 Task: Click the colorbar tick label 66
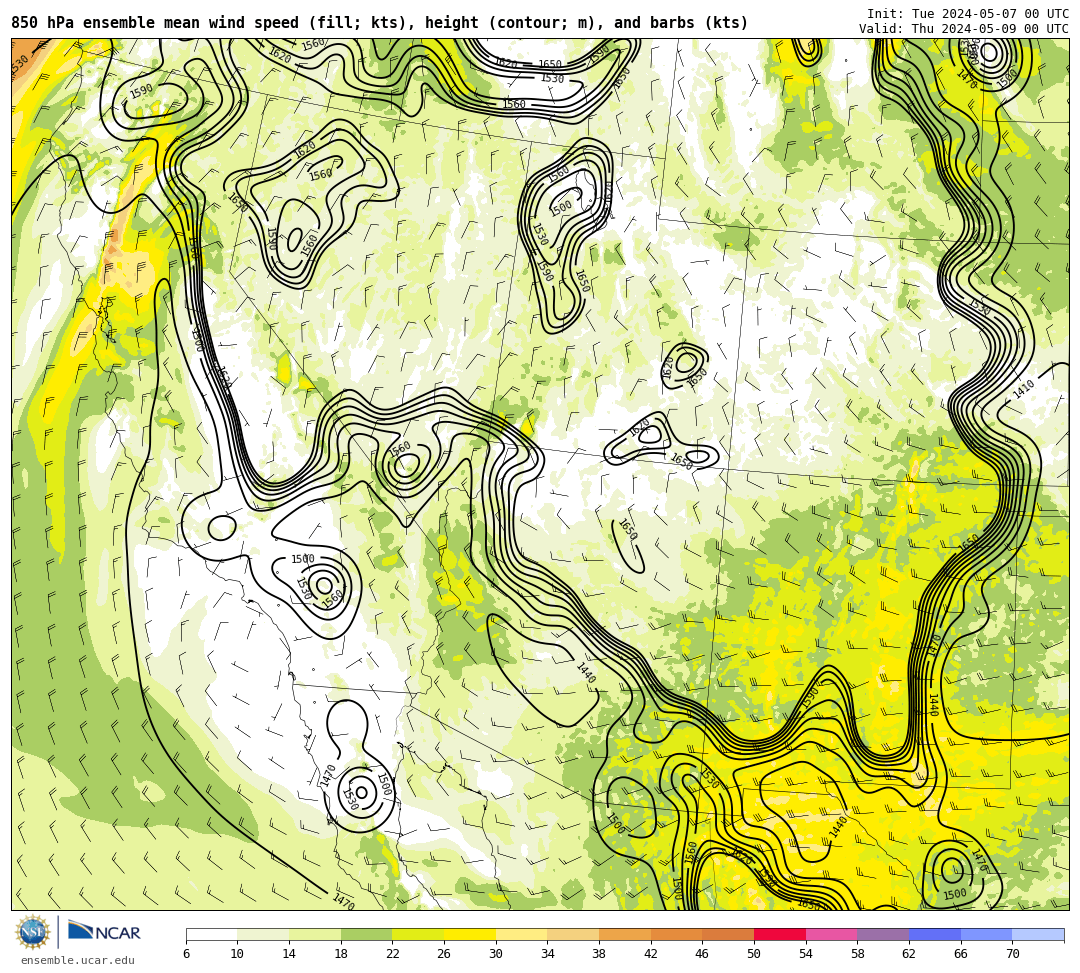pos(961,954)
